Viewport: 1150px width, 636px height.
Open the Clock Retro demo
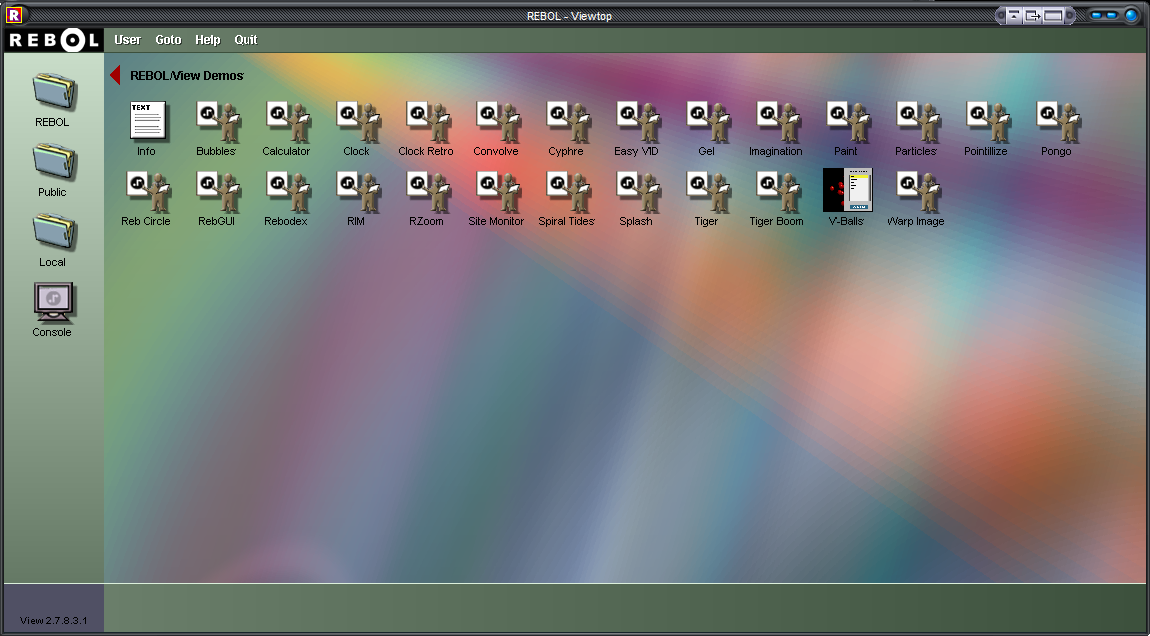428,121
